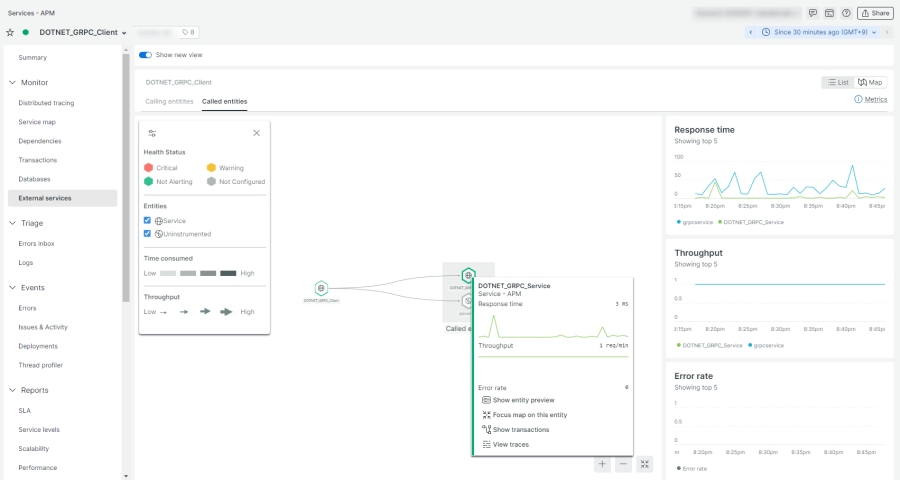This screenshot has height=480, width=900.
Task: Collapse the Triage section in sidebar
Action: pyautogui.click(x=13, y=223)
